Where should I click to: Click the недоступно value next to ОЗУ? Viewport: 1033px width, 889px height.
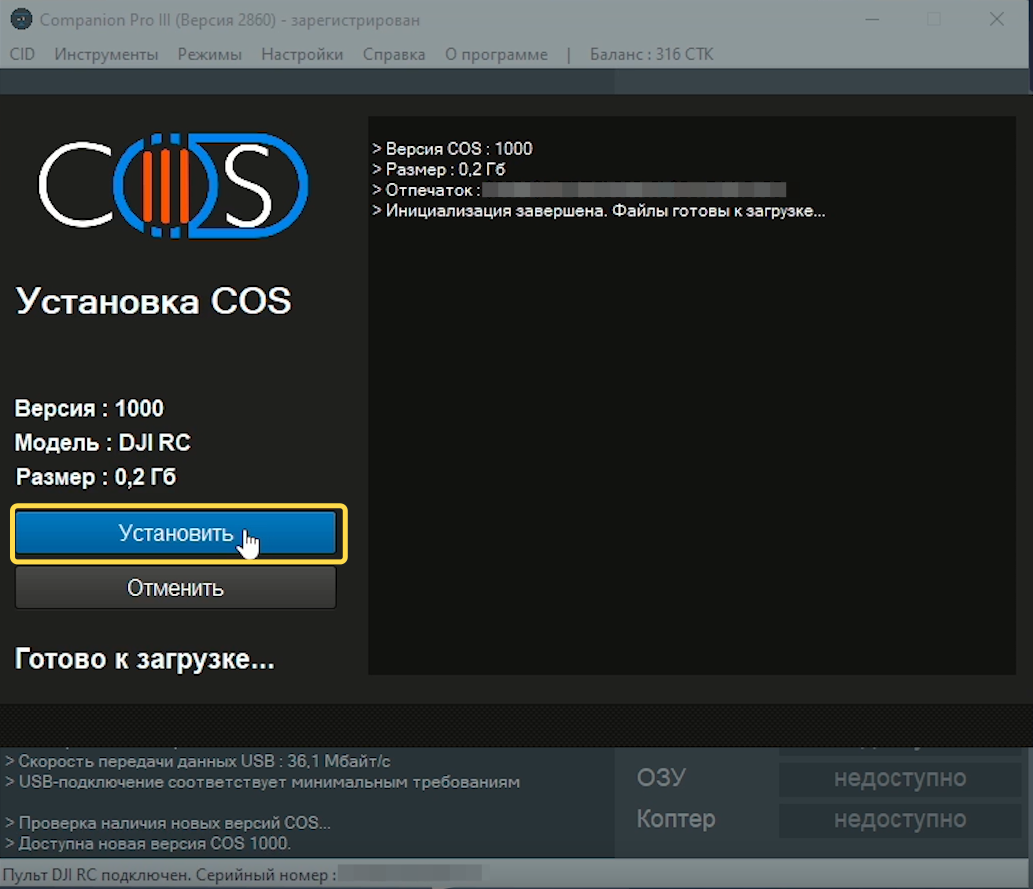pos(900,779)
